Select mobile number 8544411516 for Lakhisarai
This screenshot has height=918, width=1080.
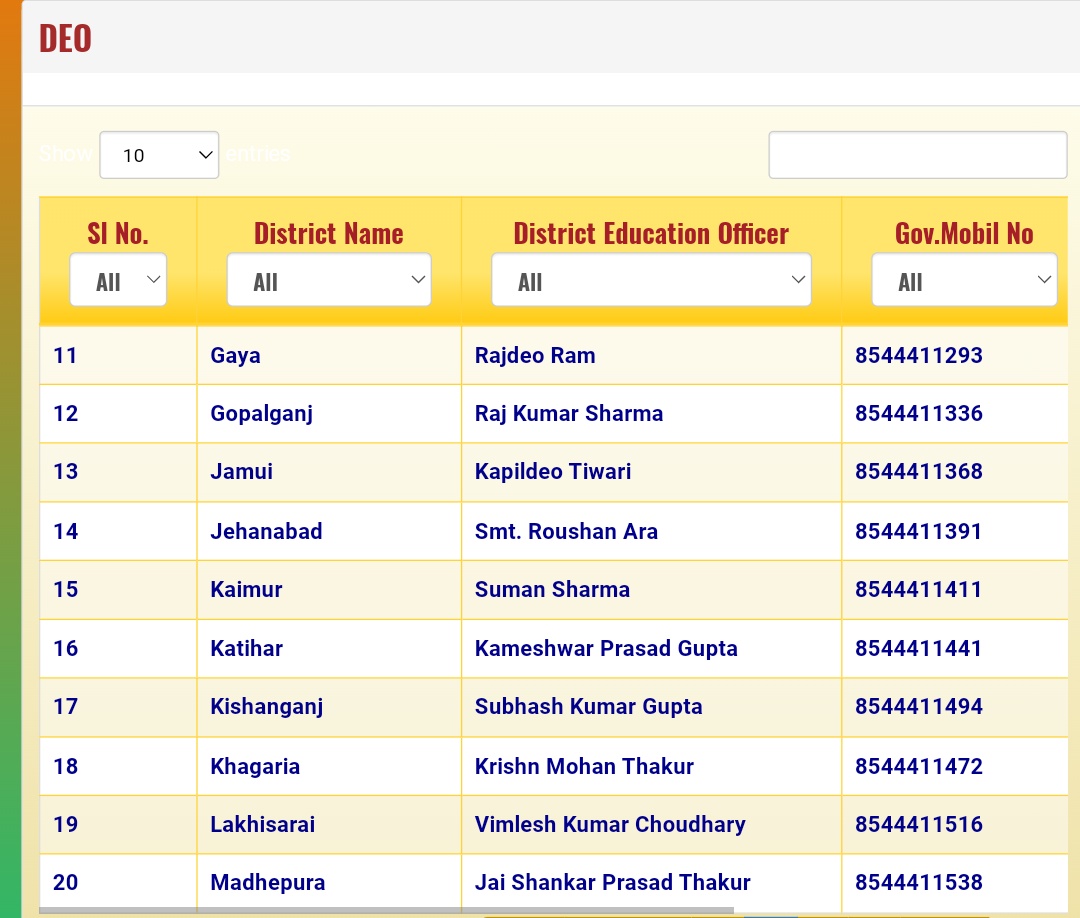pos(918,824)
